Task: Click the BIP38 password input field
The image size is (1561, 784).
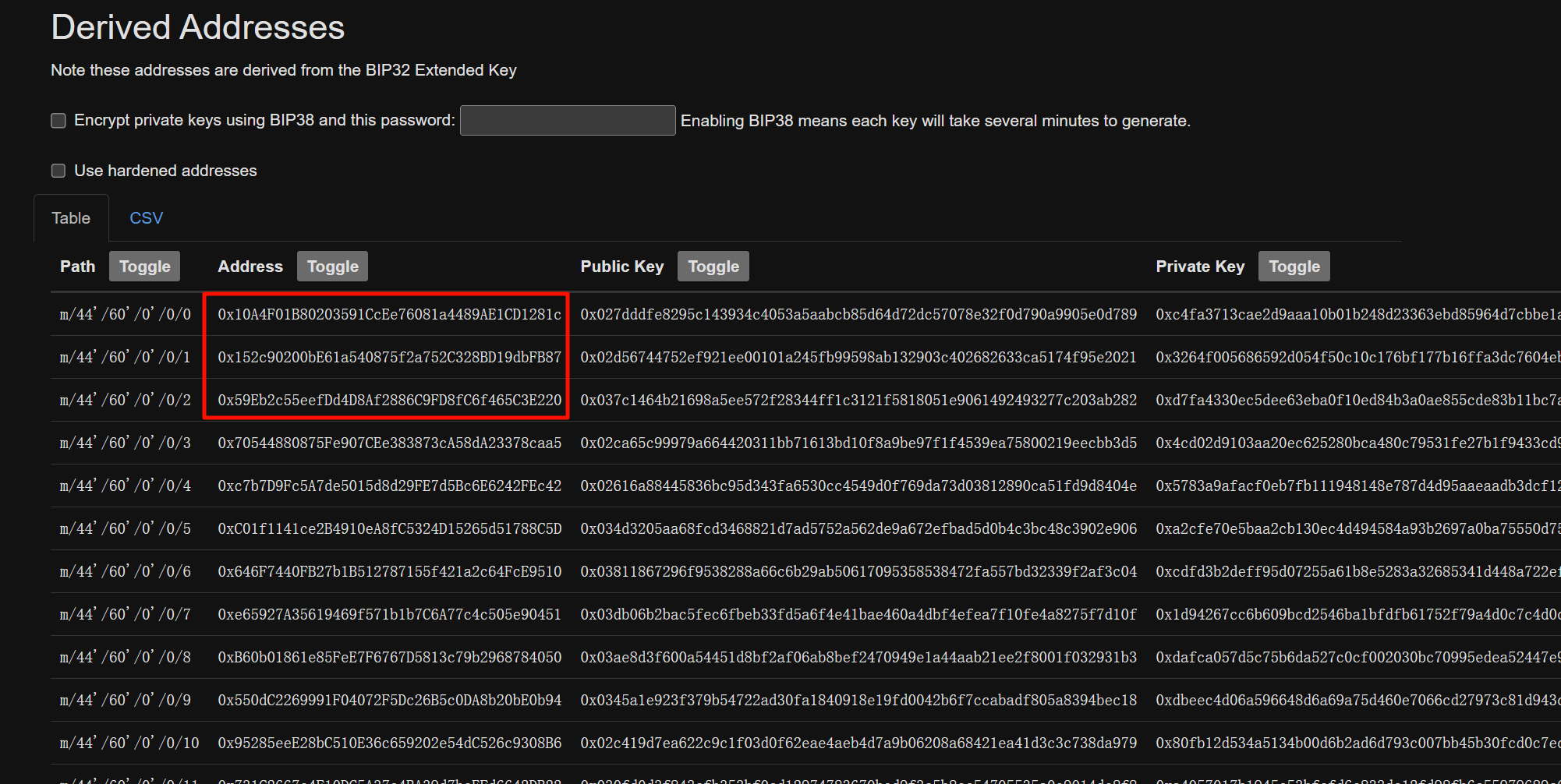Action: coord(567,121)
